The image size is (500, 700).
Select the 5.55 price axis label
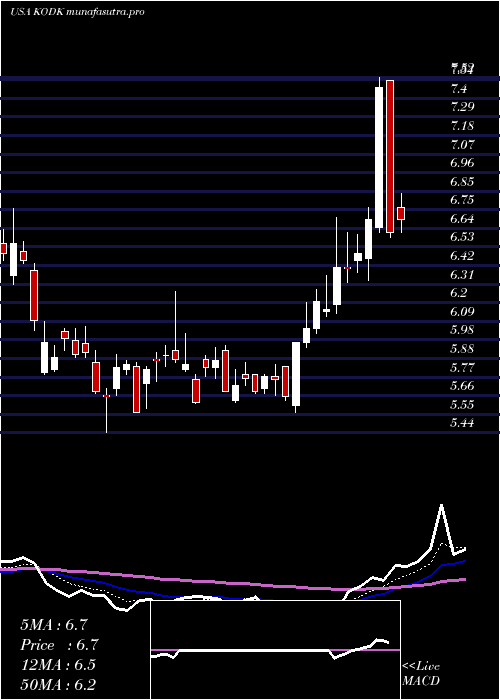(462, 404)
